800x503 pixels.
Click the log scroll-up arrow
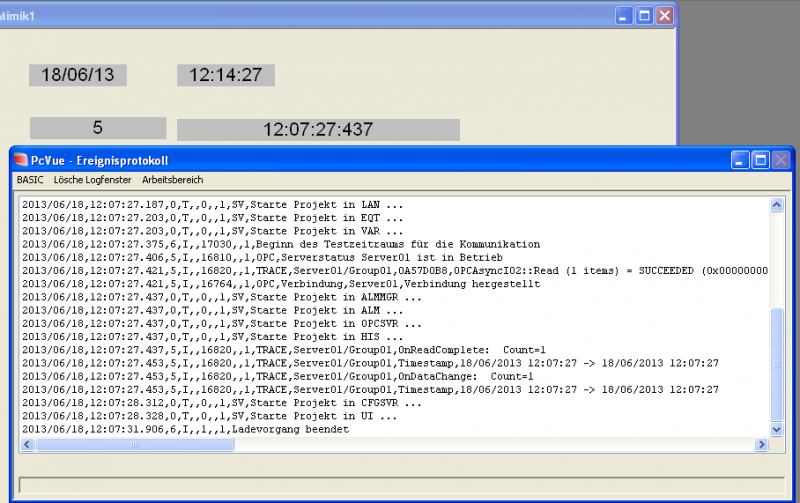coord(777,205)
